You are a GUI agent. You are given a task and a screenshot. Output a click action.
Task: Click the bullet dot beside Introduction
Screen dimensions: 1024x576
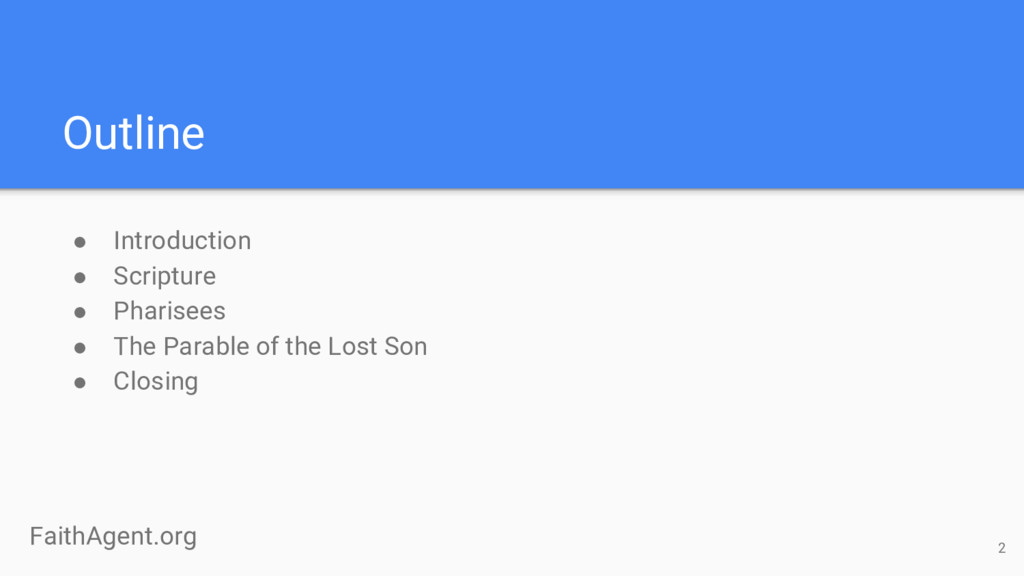click(80, 242)
